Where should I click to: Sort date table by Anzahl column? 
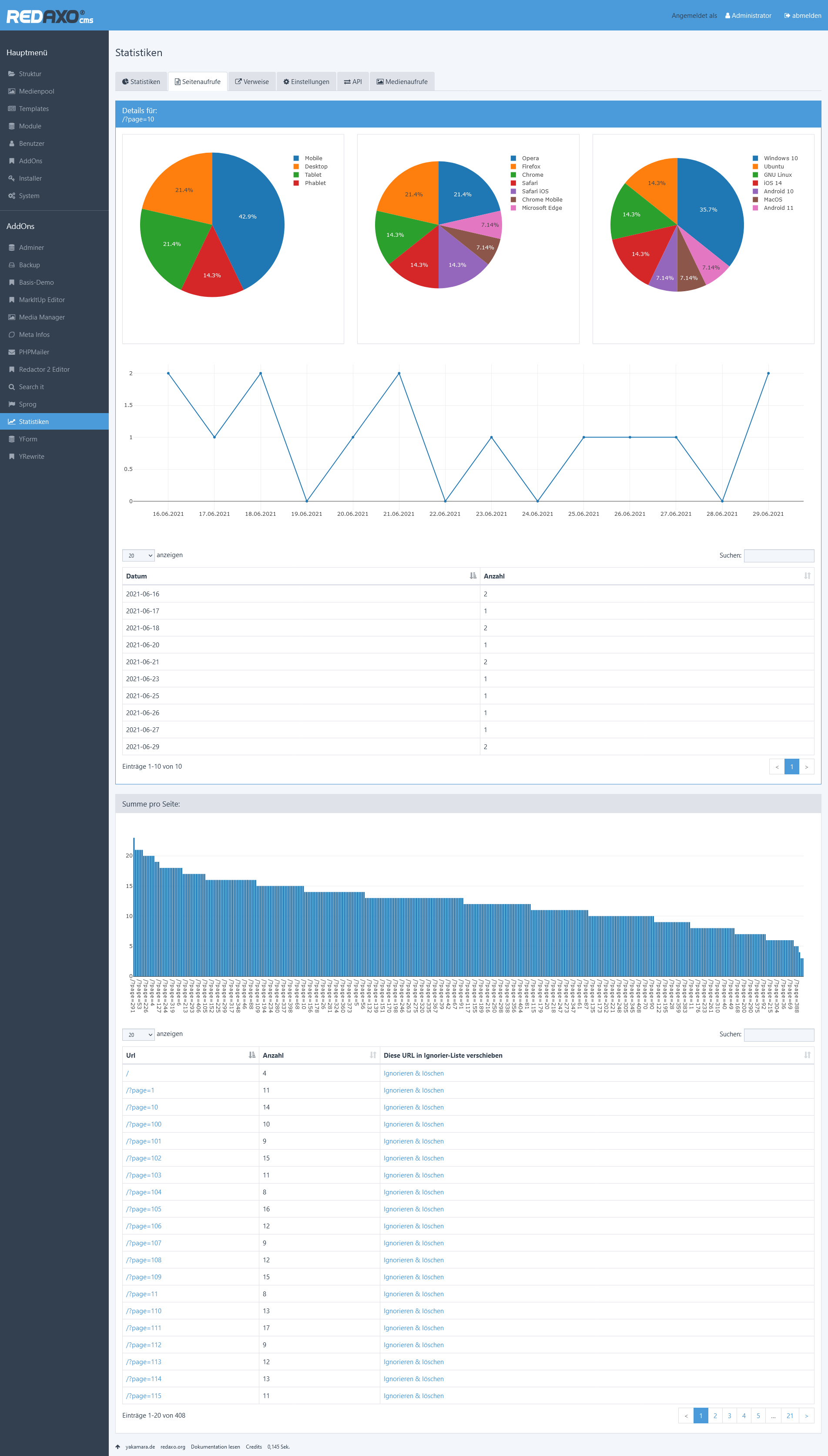[x=647, y=576]
